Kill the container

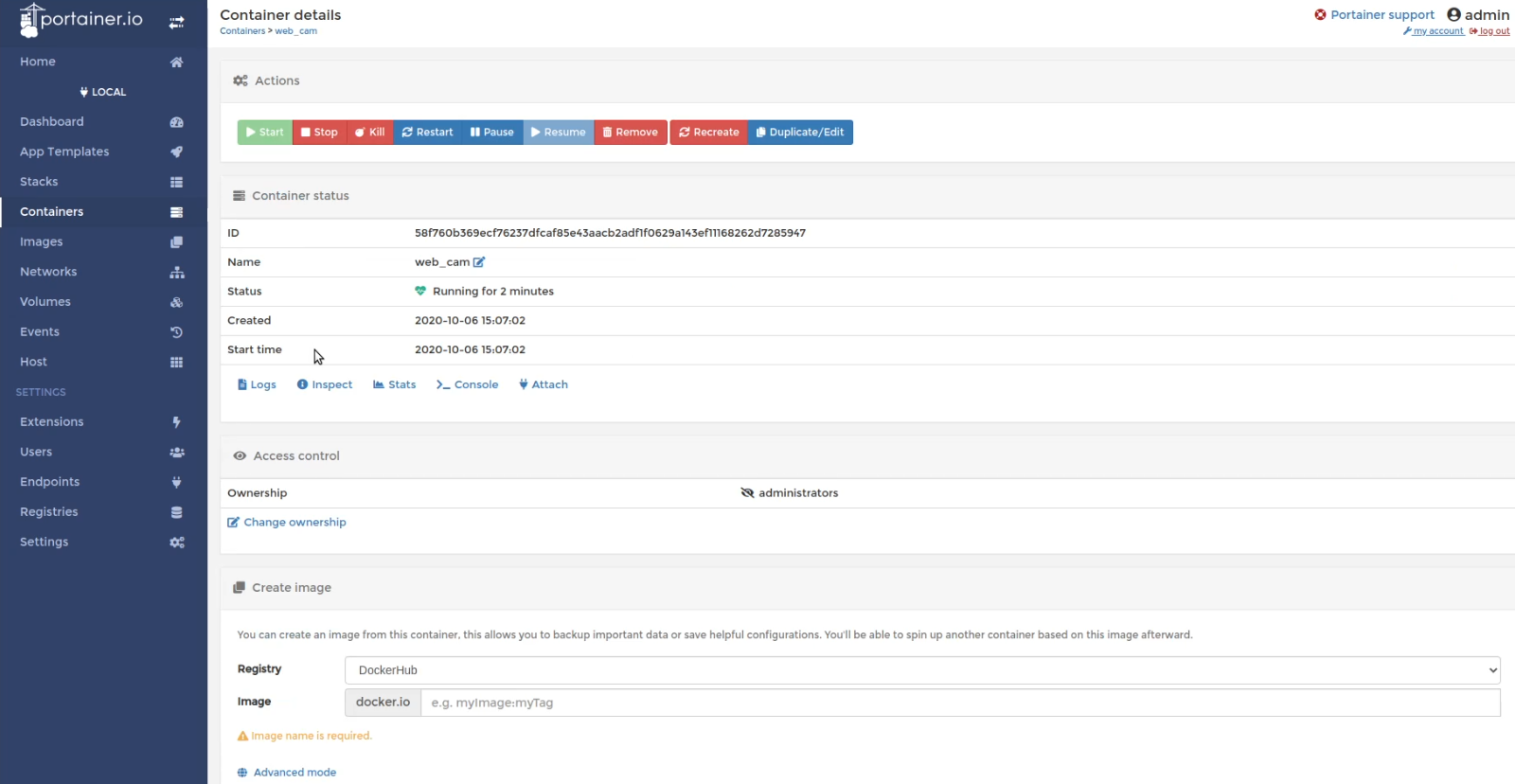pyautogui.click(x=370, y=133)
